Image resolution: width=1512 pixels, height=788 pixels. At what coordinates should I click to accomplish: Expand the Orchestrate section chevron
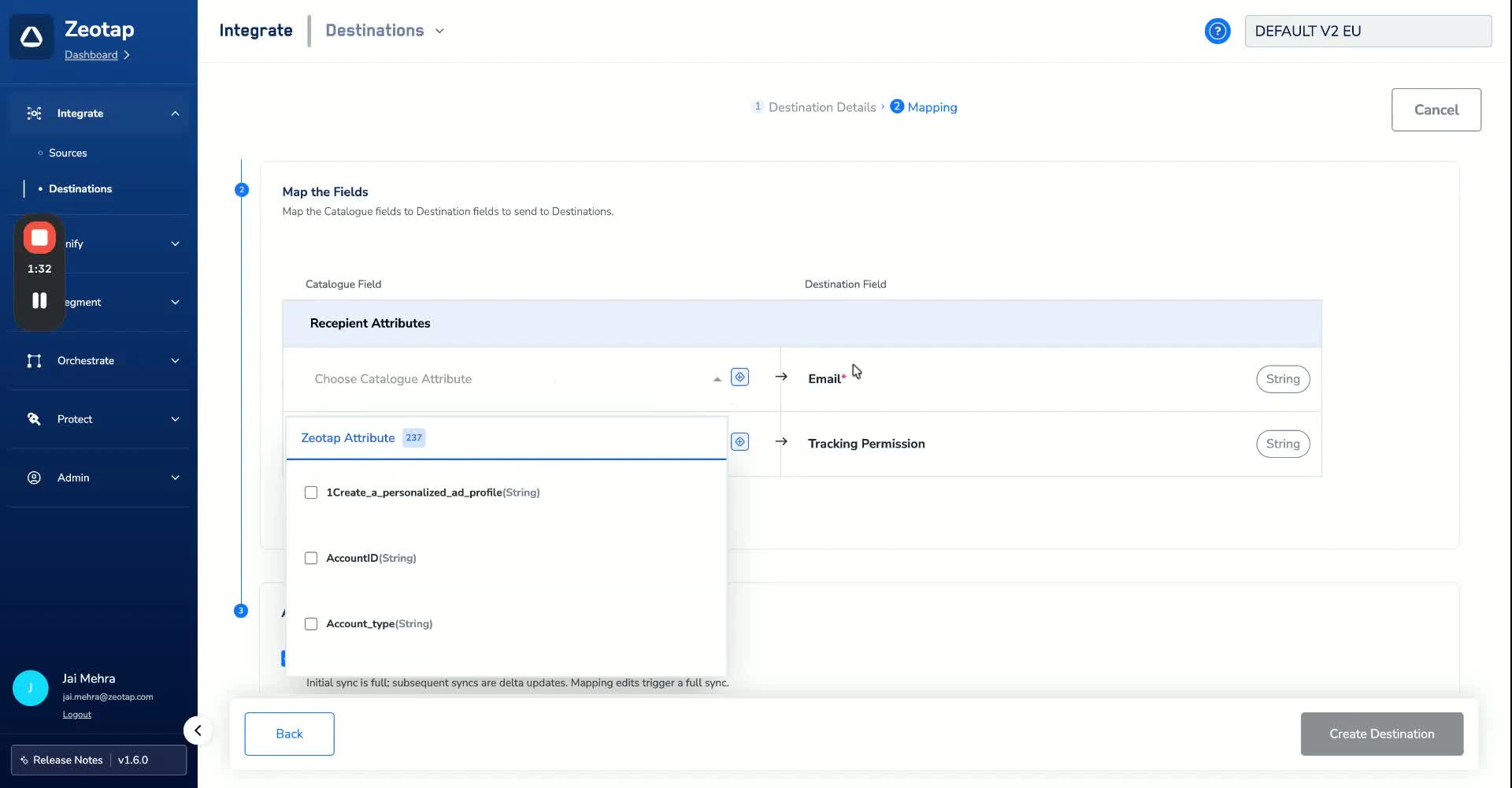click(x=175, y=361)
